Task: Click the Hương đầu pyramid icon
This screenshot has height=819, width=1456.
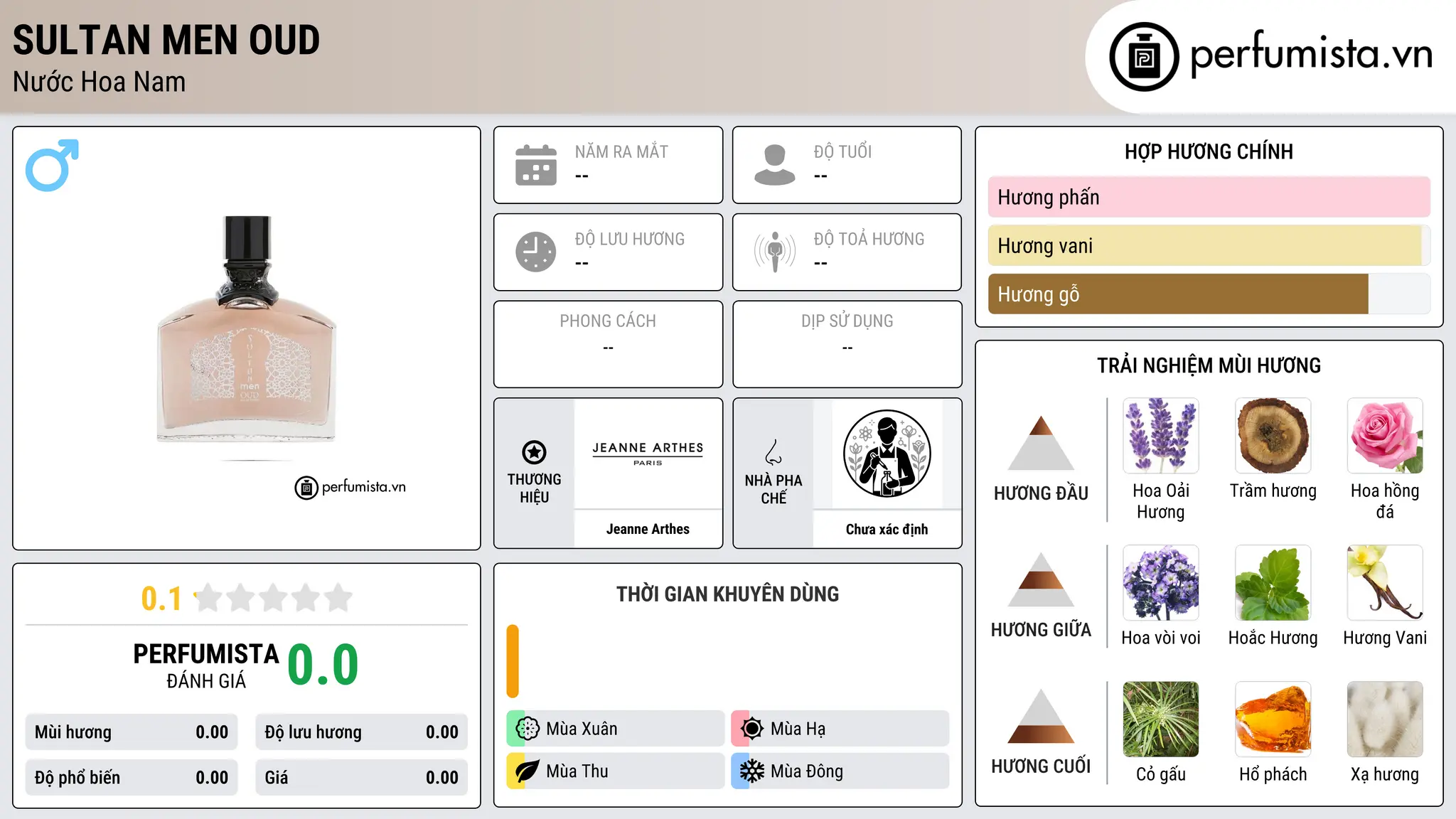Action: (x=1041, y=442)
